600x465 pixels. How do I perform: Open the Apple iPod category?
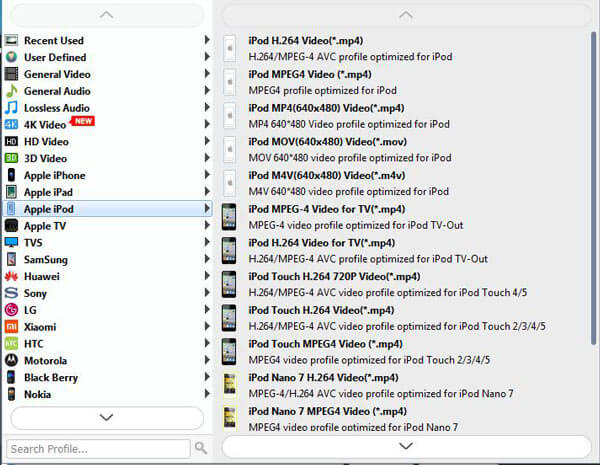[108, 209]
